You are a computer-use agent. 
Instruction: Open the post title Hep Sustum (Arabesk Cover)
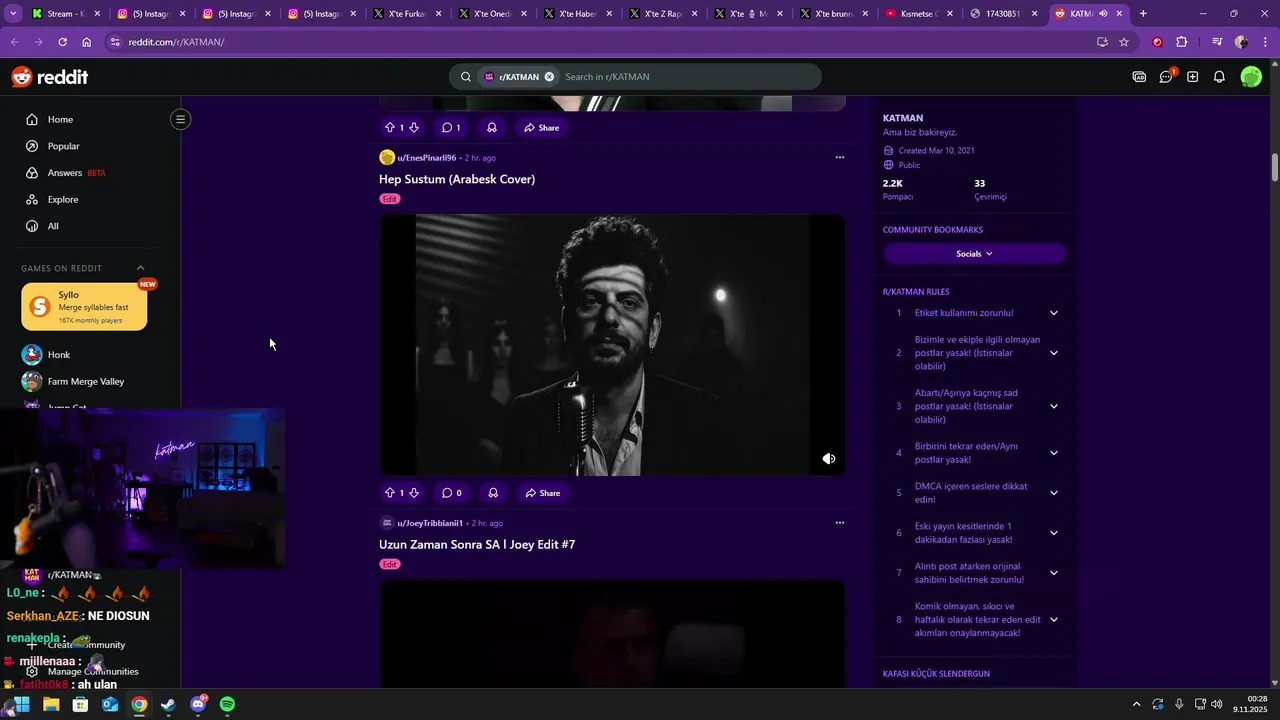pos(457,179)
